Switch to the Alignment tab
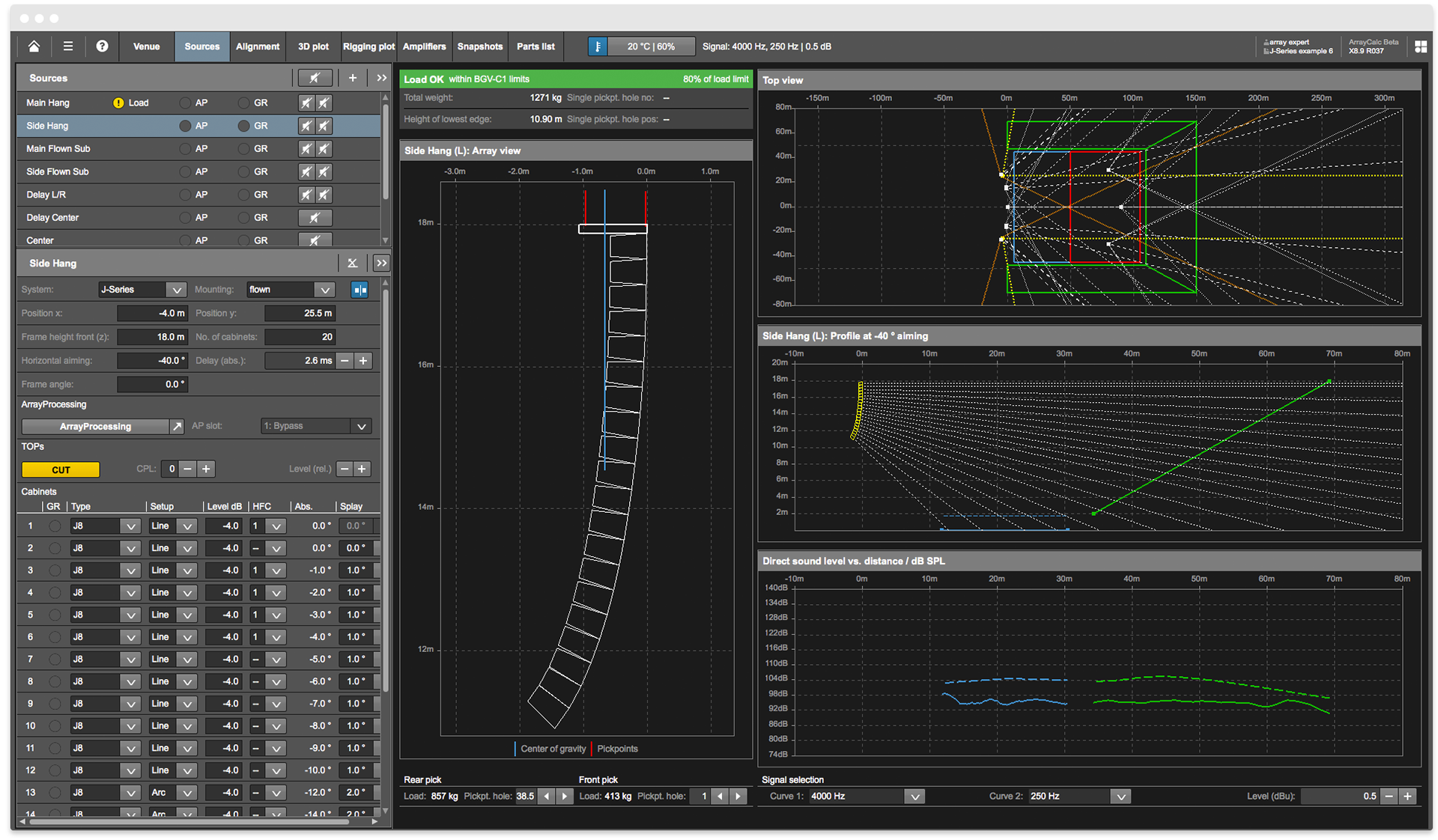Image resolution: width=1438 pixels, height=840 pixels. tap(258, 46)
